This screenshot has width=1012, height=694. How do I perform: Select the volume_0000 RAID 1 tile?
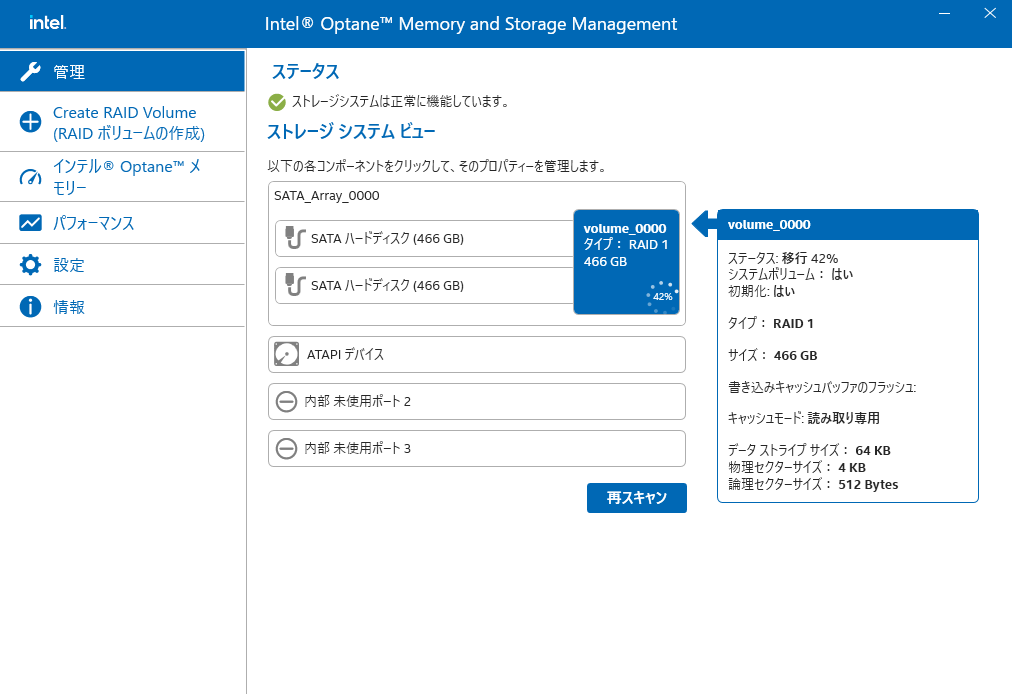pyautogui.click(x=626, y=261)
